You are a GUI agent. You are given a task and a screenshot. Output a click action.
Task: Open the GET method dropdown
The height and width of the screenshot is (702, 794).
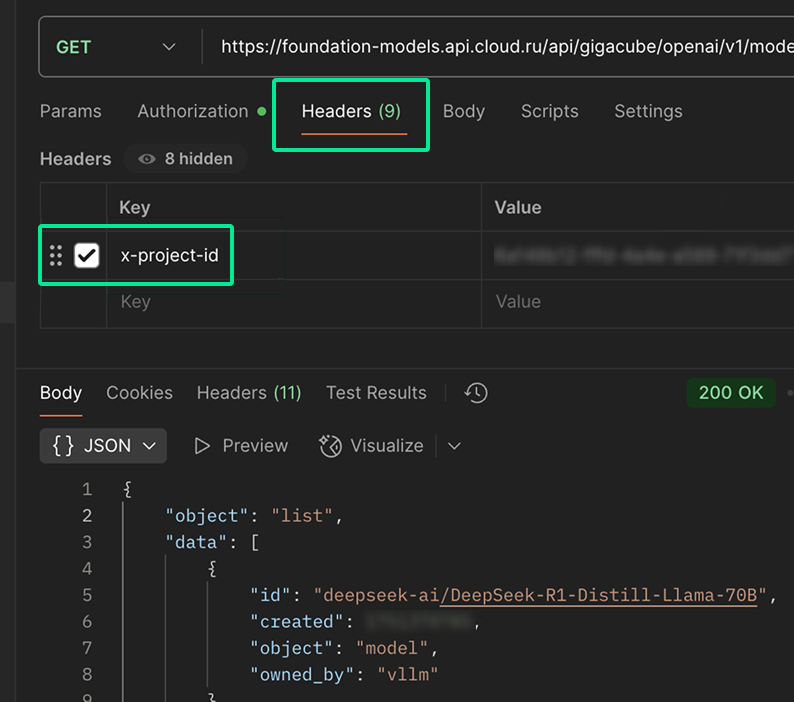pos(117,47)
